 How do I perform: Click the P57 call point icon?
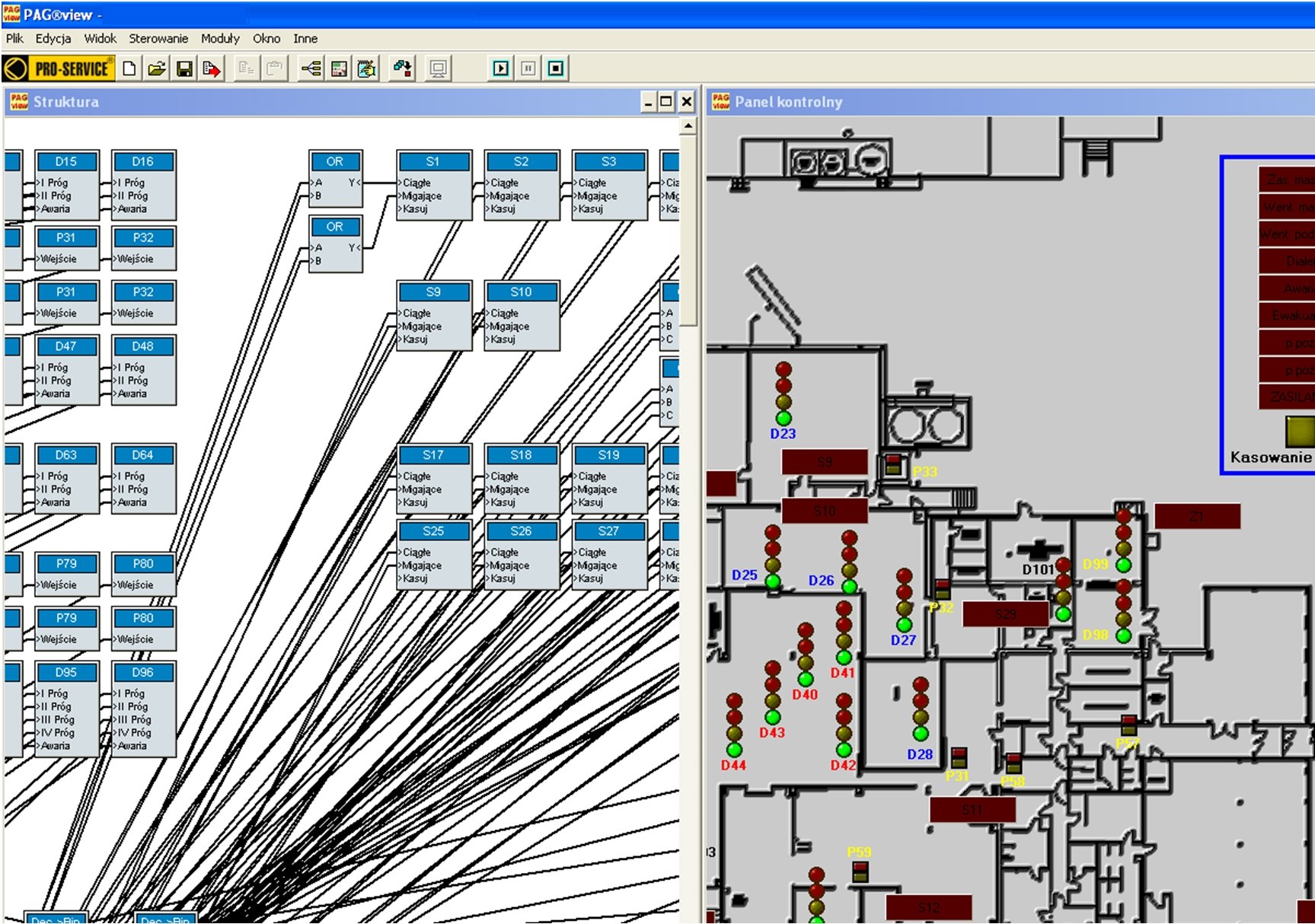pyautogui.click(x=1128, y=725)
